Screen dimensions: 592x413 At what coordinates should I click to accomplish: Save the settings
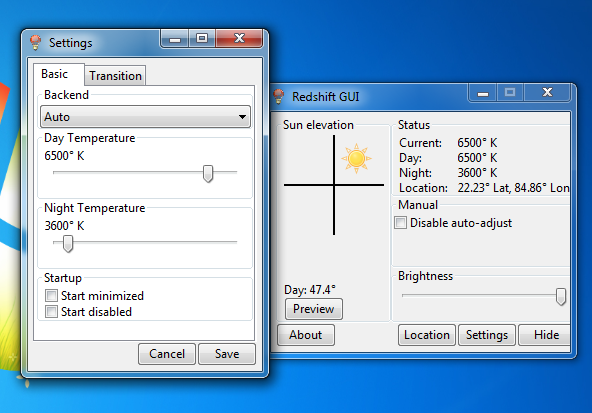tap(227, 354)
